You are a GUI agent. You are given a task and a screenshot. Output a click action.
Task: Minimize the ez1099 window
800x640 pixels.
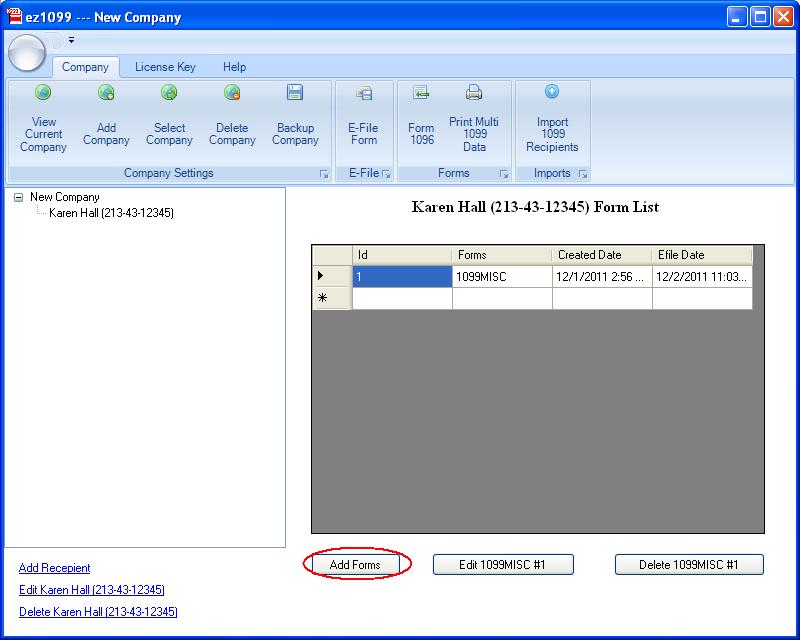click(737, 17)
